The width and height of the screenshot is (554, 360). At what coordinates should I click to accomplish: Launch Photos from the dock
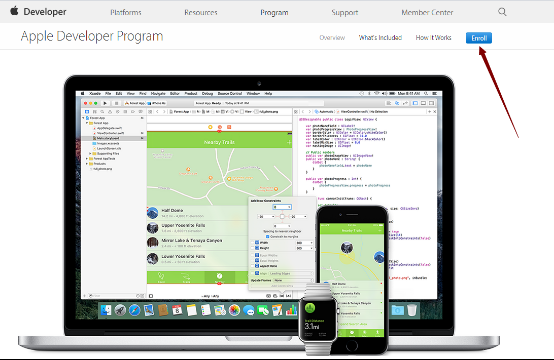coord(234,310)
